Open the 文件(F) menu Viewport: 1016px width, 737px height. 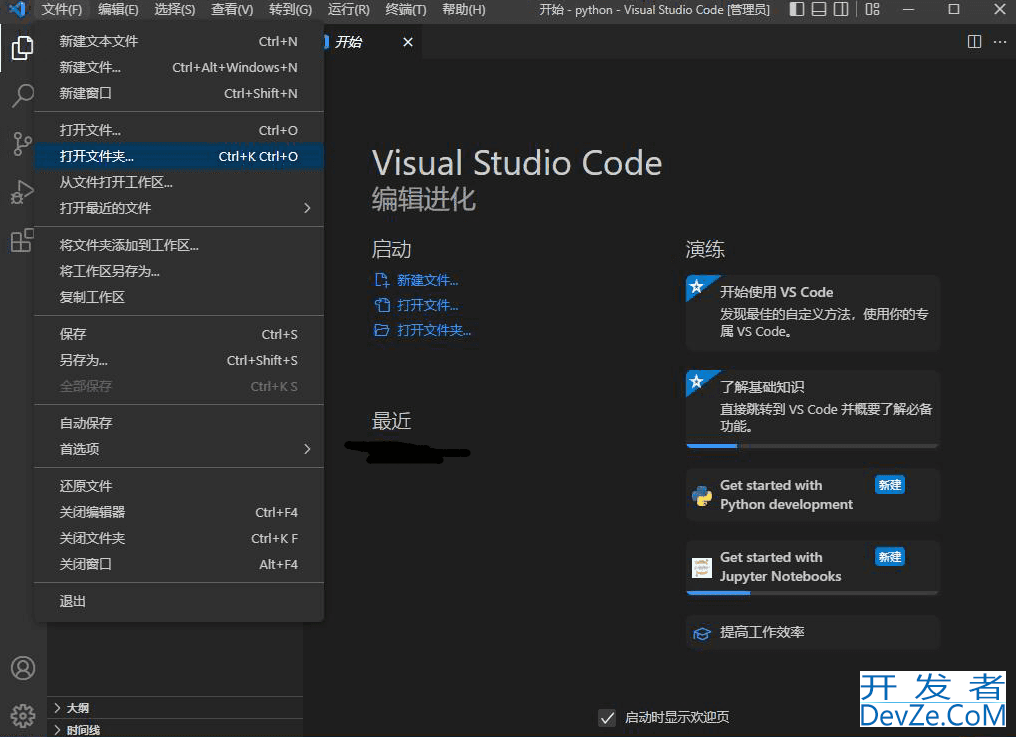62,10
